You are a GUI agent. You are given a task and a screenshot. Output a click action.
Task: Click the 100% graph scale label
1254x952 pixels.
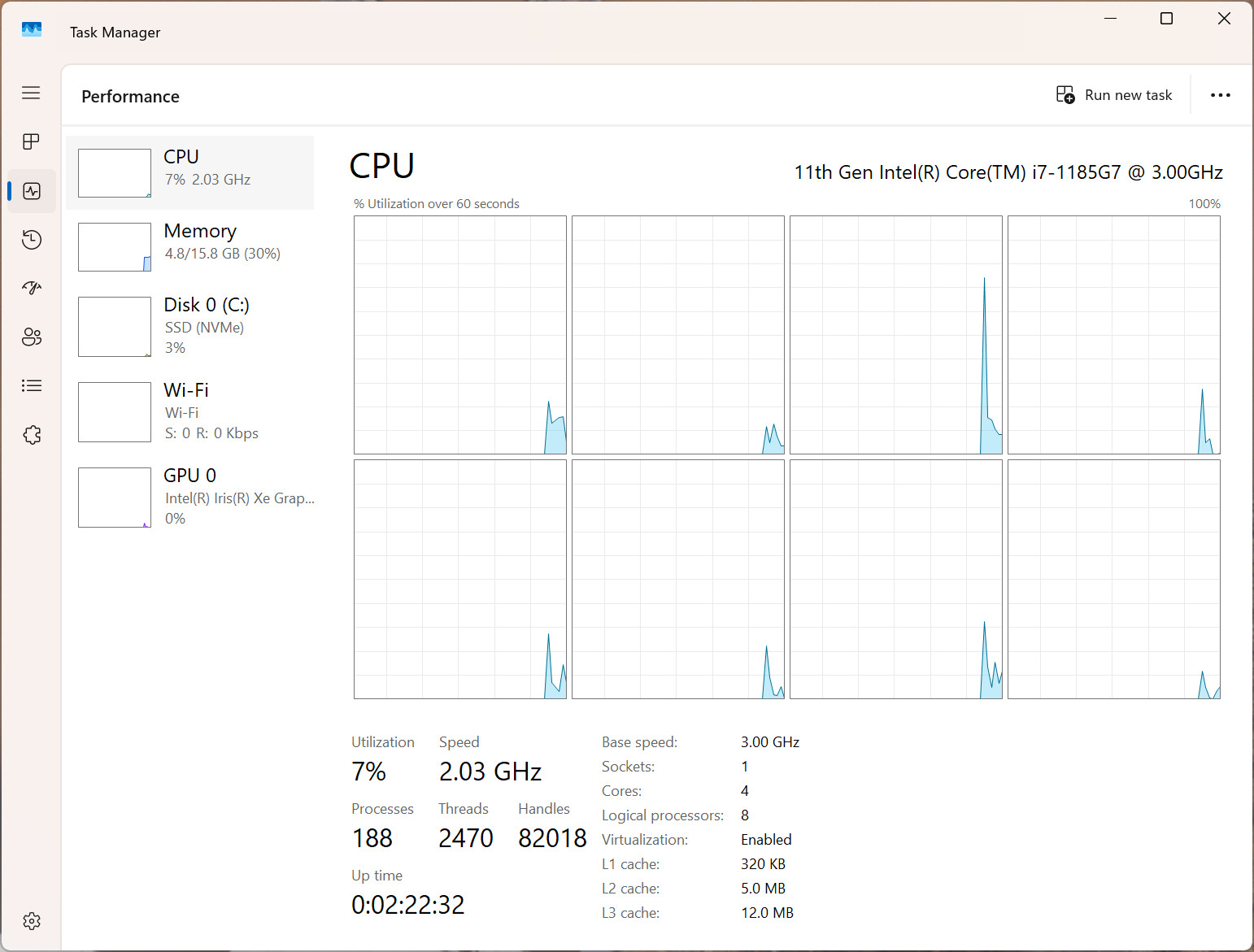click(x=1204, y=204)
